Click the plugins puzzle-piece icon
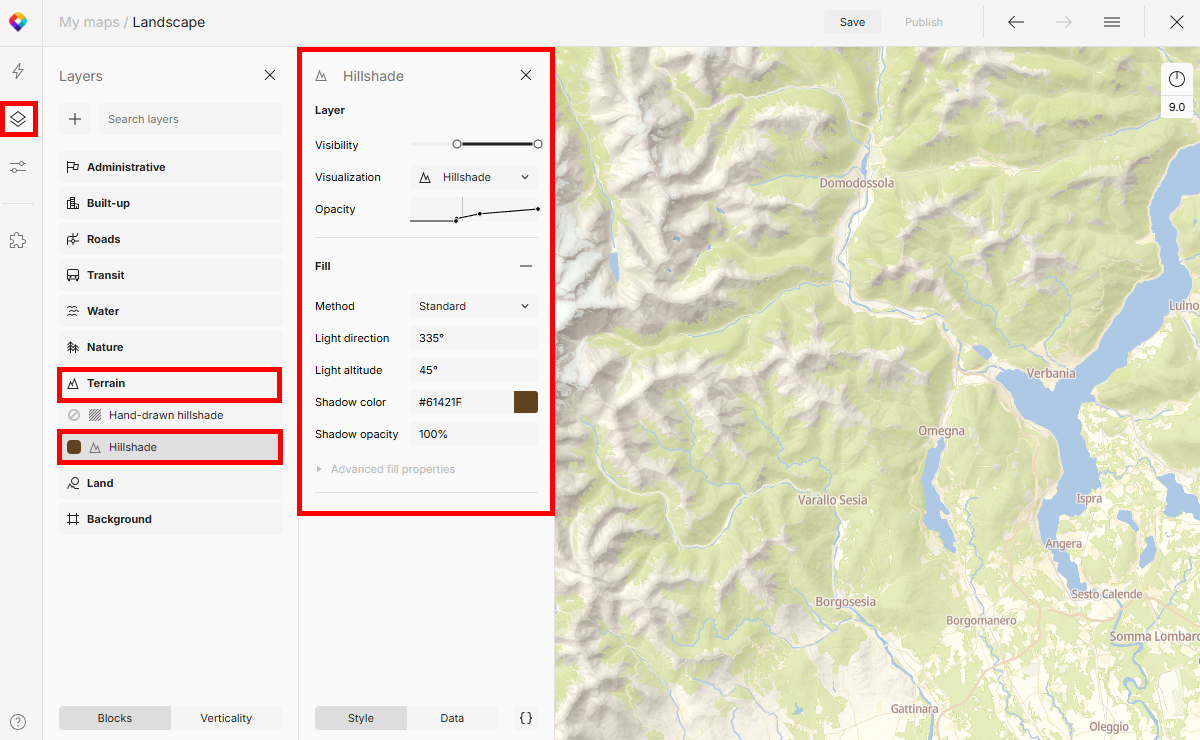Viewport: 1200px width, 740px height. (18, 240)
